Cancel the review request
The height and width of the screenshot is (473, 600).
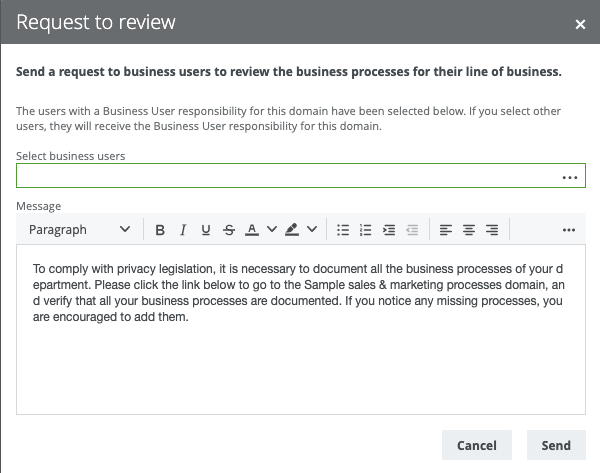477,445
